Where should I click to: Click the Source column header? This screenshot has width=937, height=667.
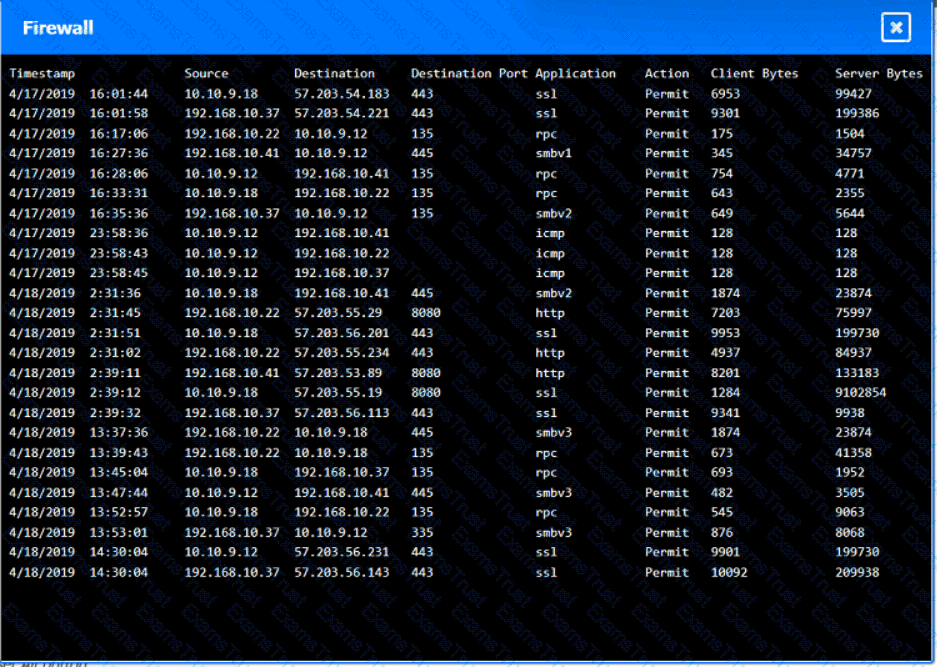[x=206, y=73]
